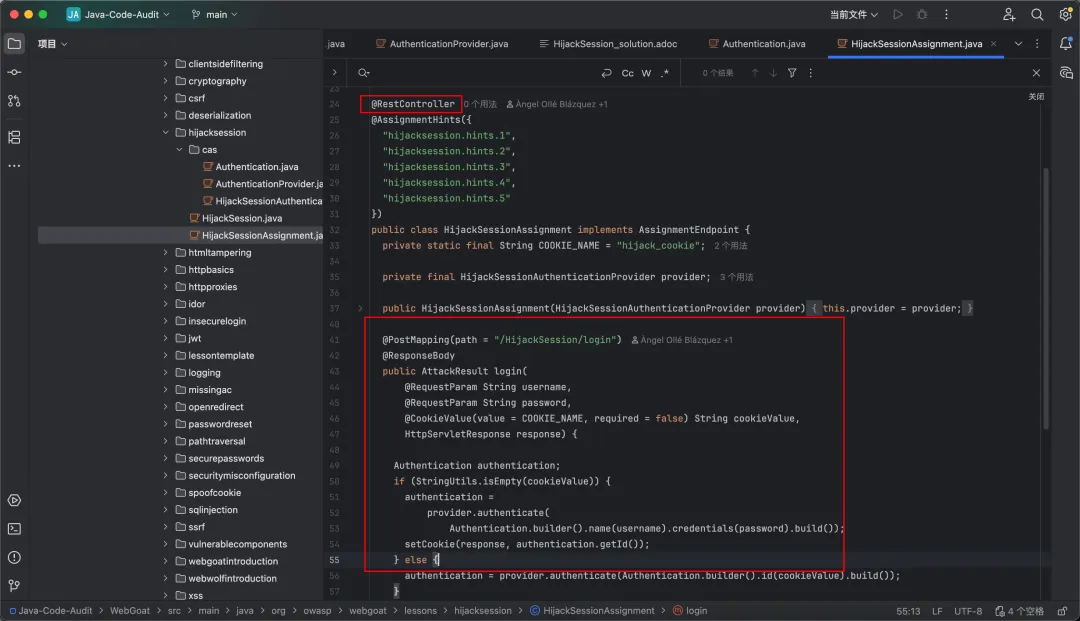Click the Debug bug icon

922,14
